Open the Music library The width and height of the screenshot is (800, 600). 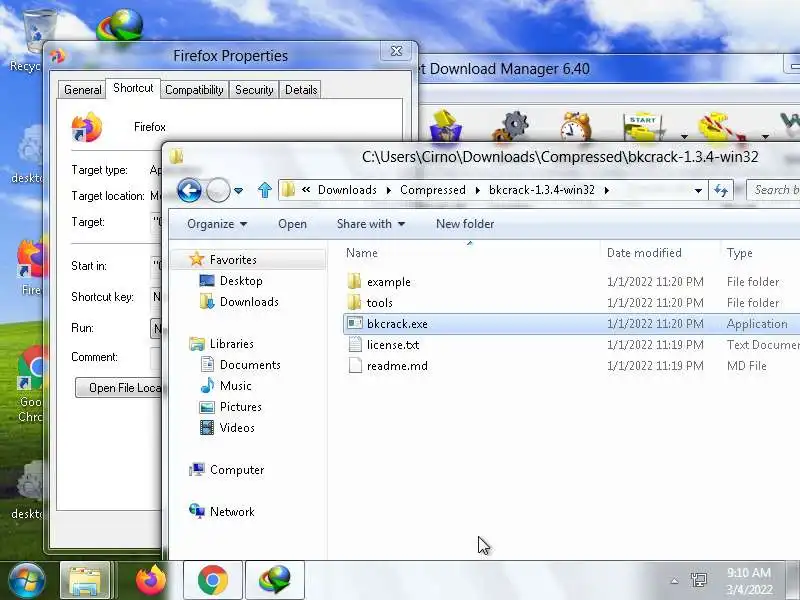click(225, 386)
